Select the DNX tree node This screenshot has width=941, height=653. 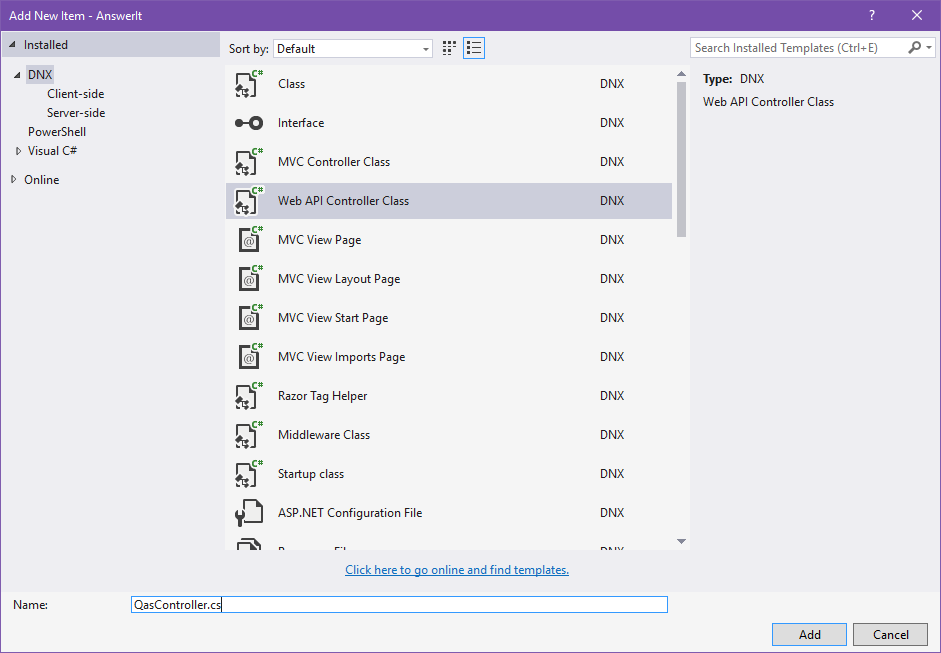pos(40,75)
